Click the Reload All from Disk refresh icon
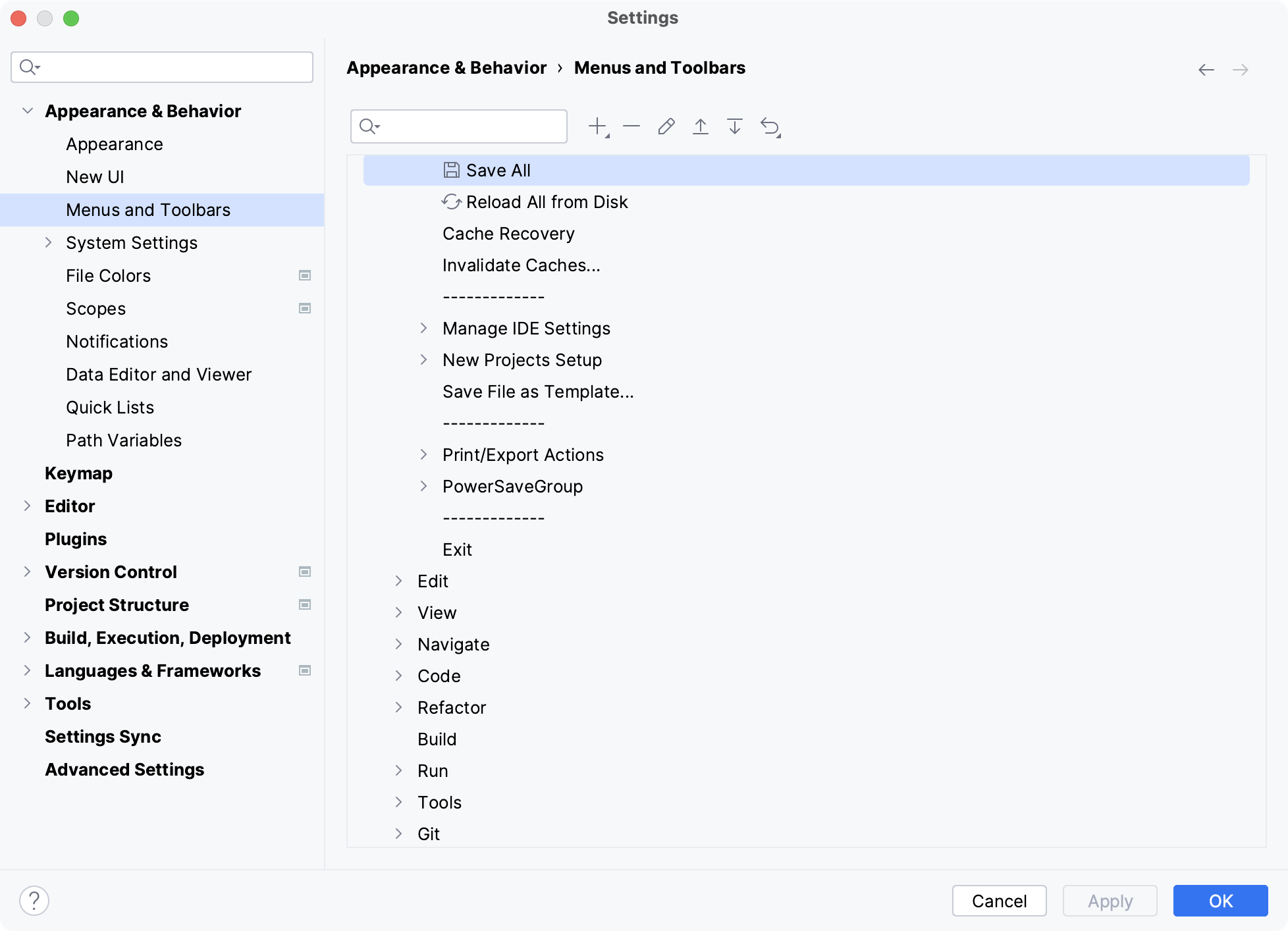The image size is (1288, 931). click(452, 201)
